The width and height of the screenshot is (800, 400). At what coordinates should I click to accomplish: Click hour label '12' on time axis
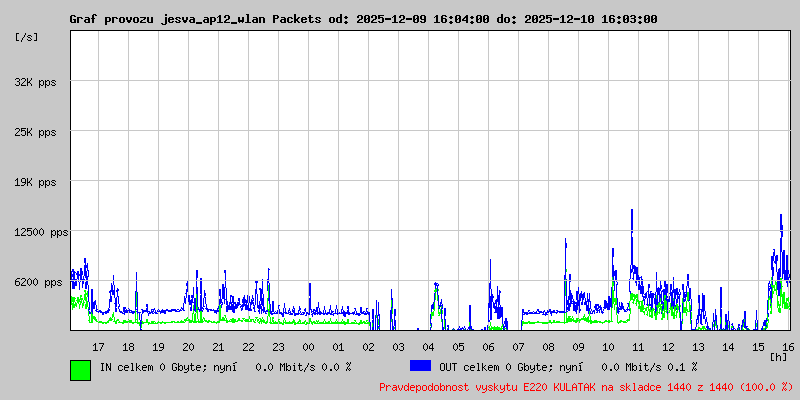pyautogui.click(x=668, y=347)
